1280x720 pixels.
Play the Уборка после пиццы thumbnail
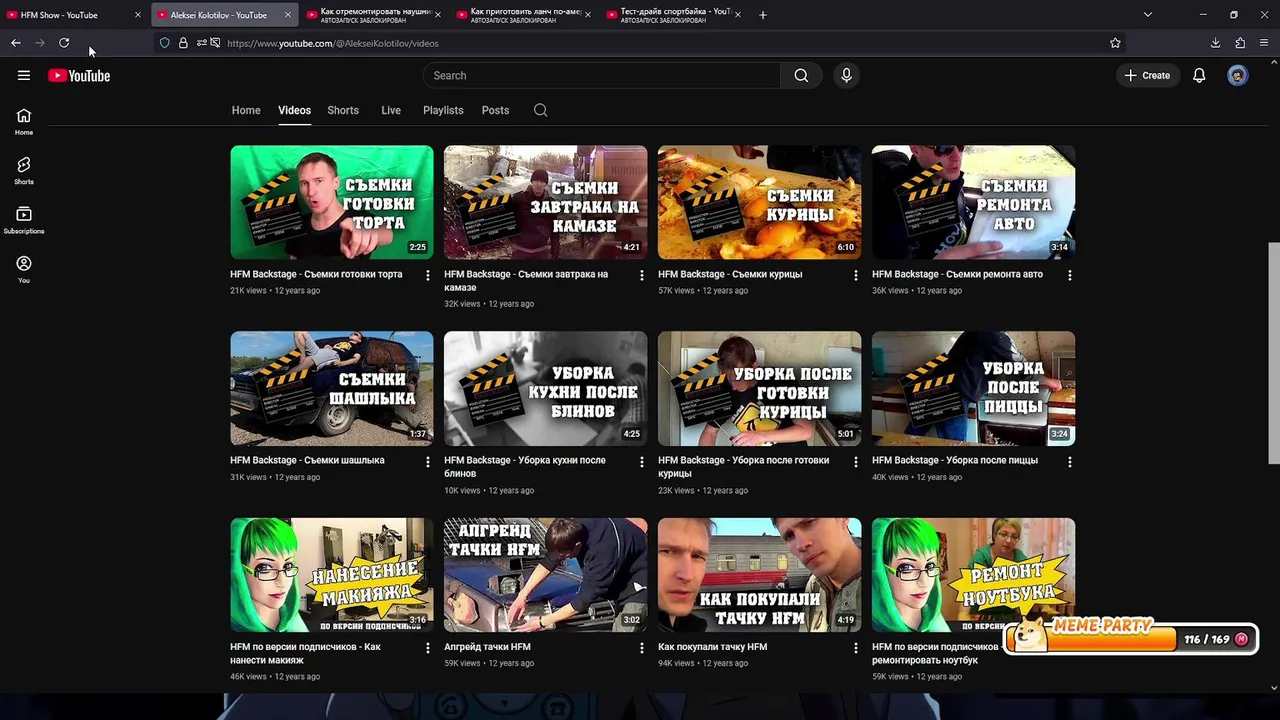pyautogui.click(x=973, y=388)
